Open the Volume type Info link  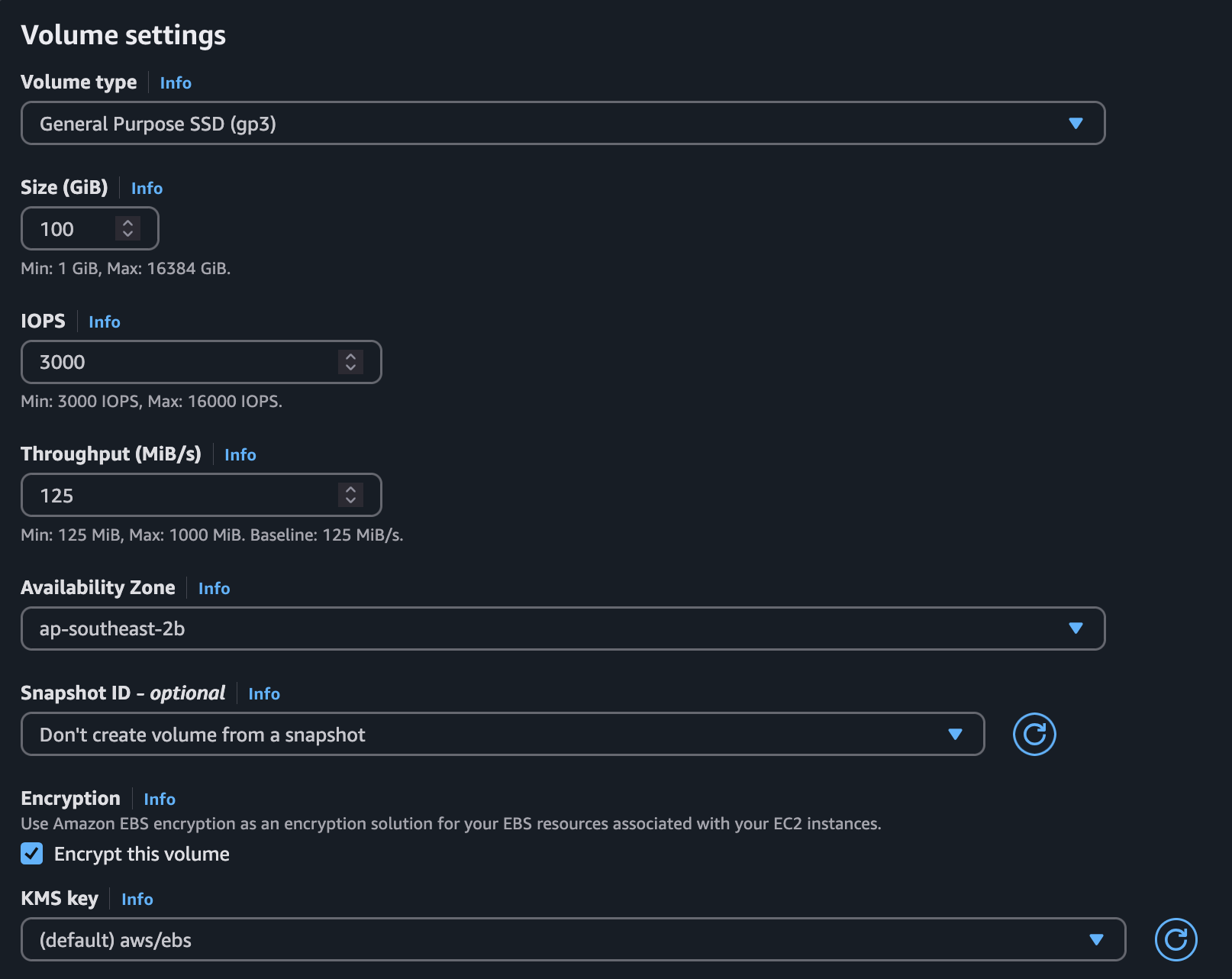point(175,82)
